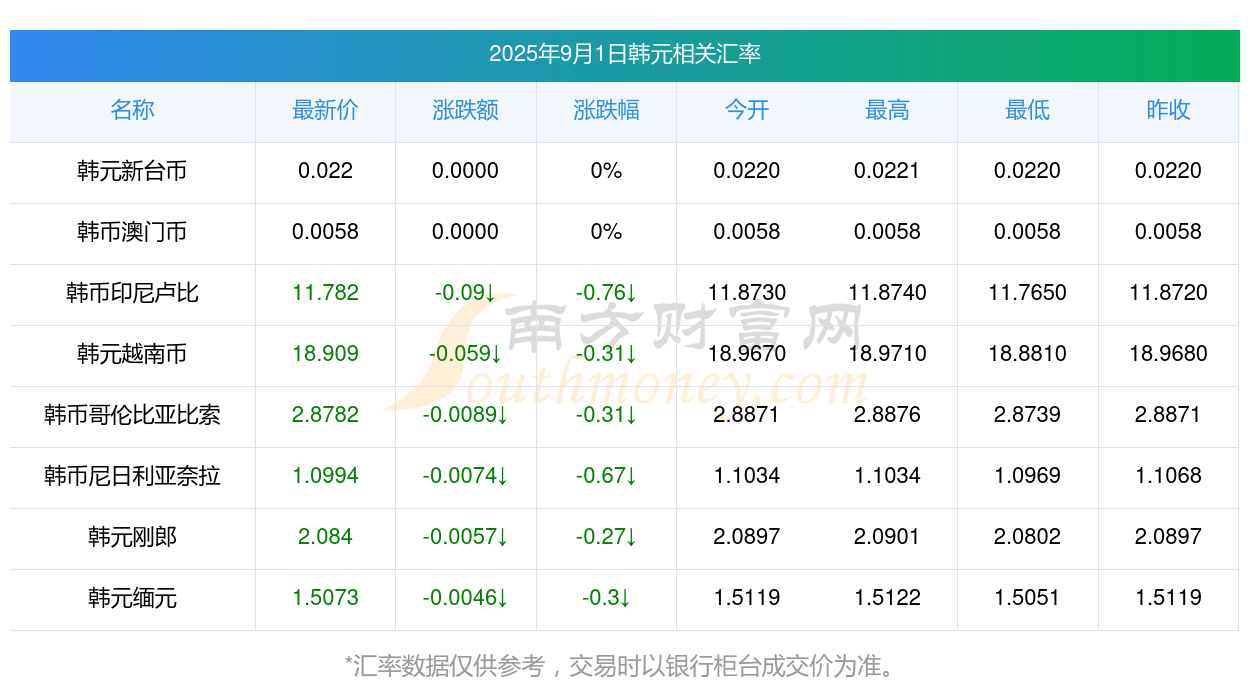Click latest price 2.084 for 韩元刚郎

pyautogui.click(x=325, y=537)
